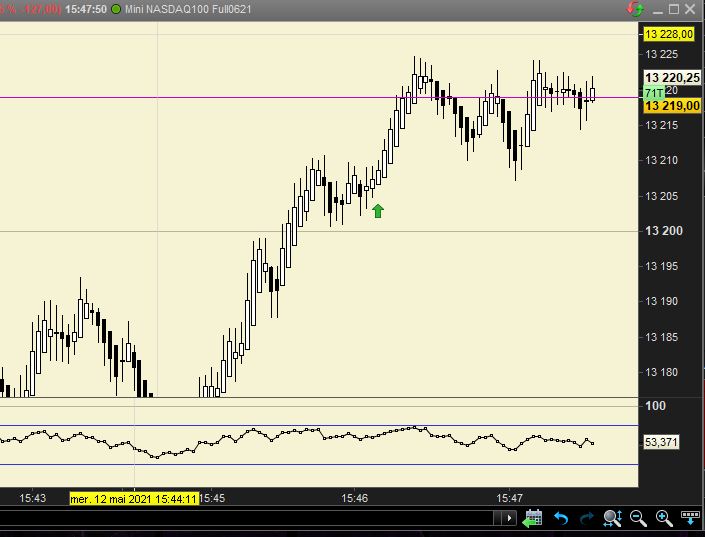Click the greyed-out redo arrow
Viewport: 705px width, 537px height.
tap(587, 519)
